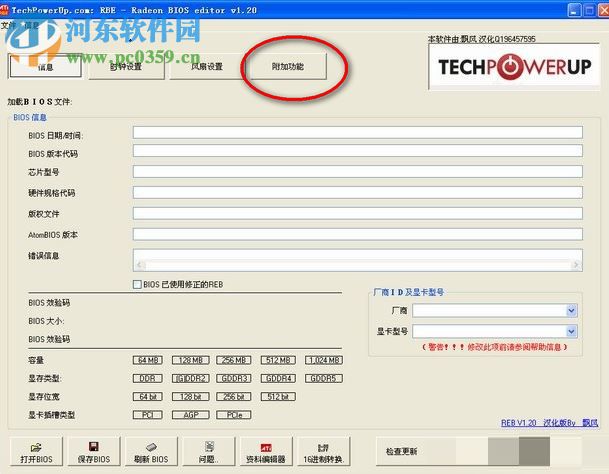609x474 pixels.
Task: Open the 打开BIOS button with folder icon
Action: (36, 451)
